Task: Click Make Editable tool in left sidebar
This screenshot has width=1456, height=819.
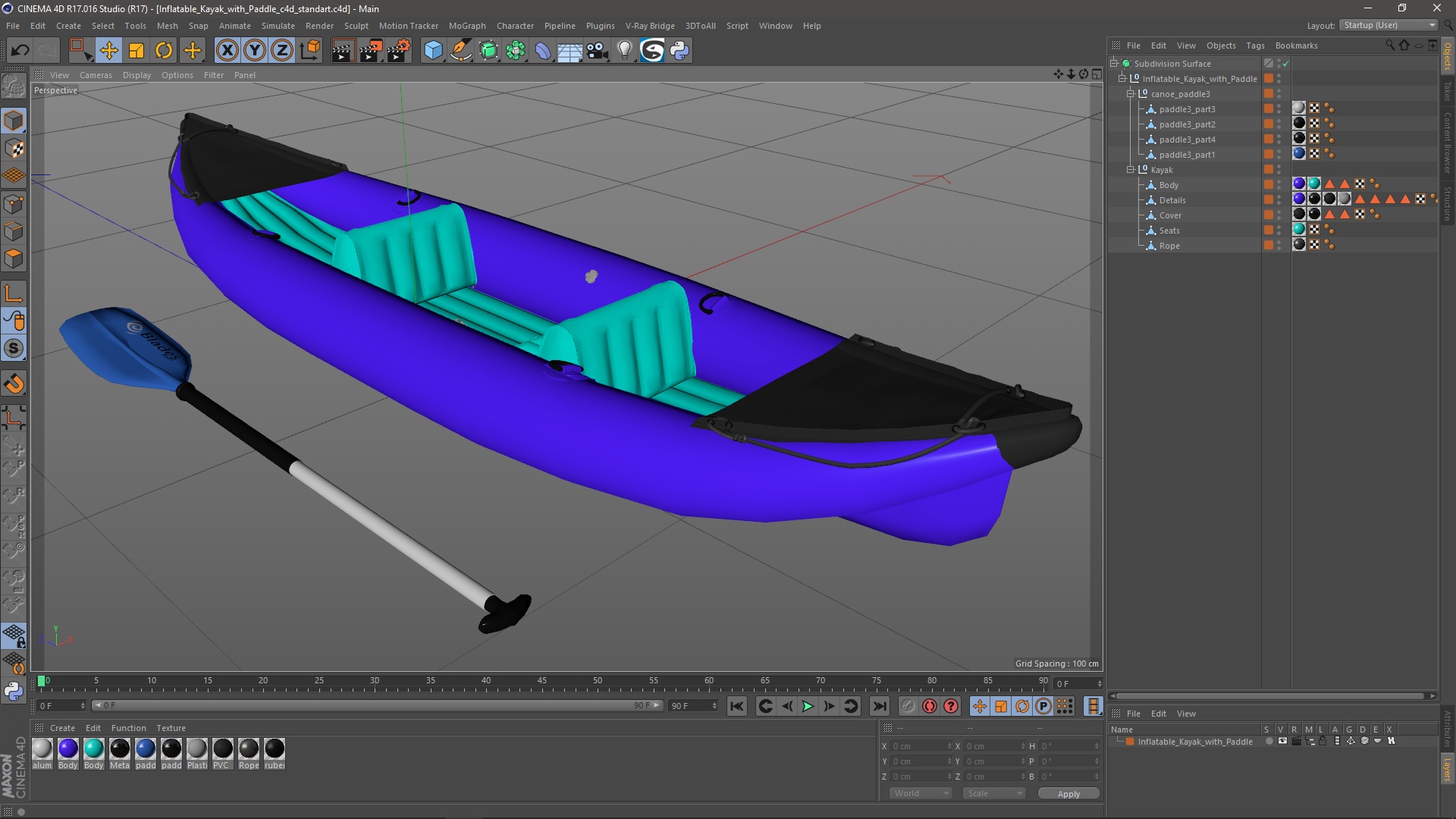Action: pos(14,86)
